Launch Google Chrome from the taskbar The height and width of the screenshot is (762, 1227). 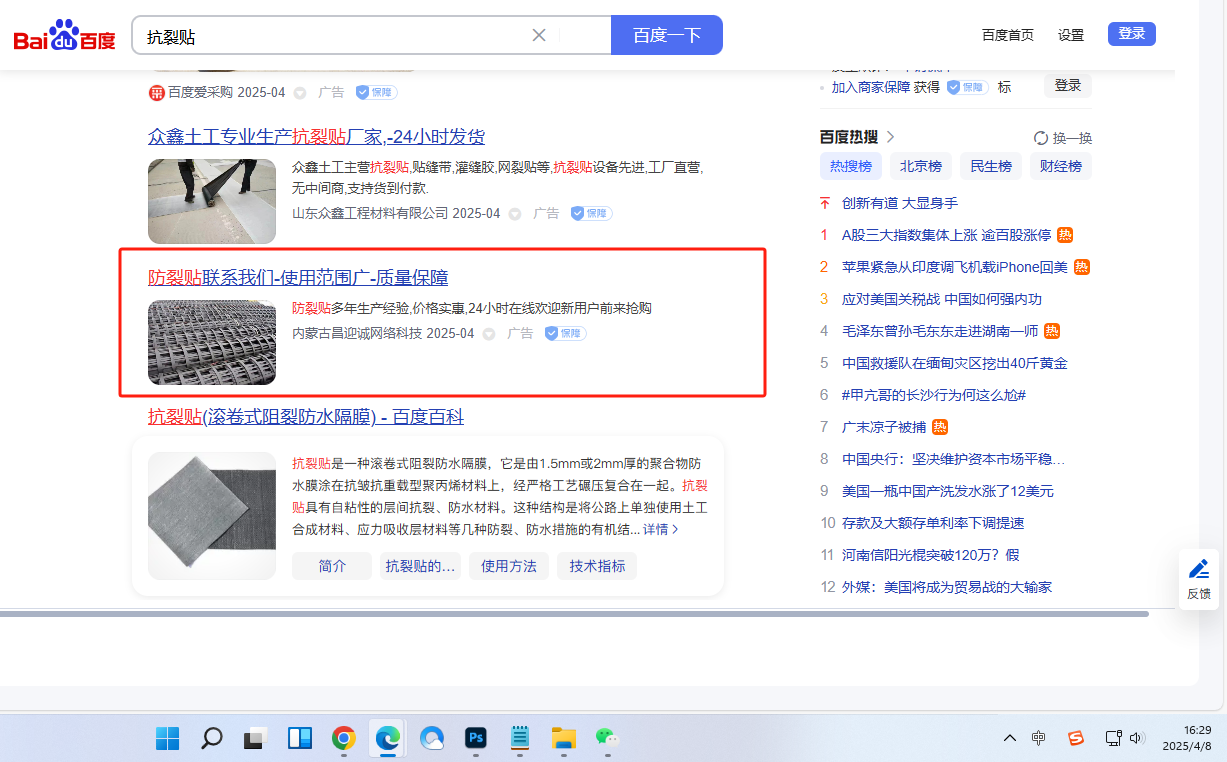tap(343, 738)
